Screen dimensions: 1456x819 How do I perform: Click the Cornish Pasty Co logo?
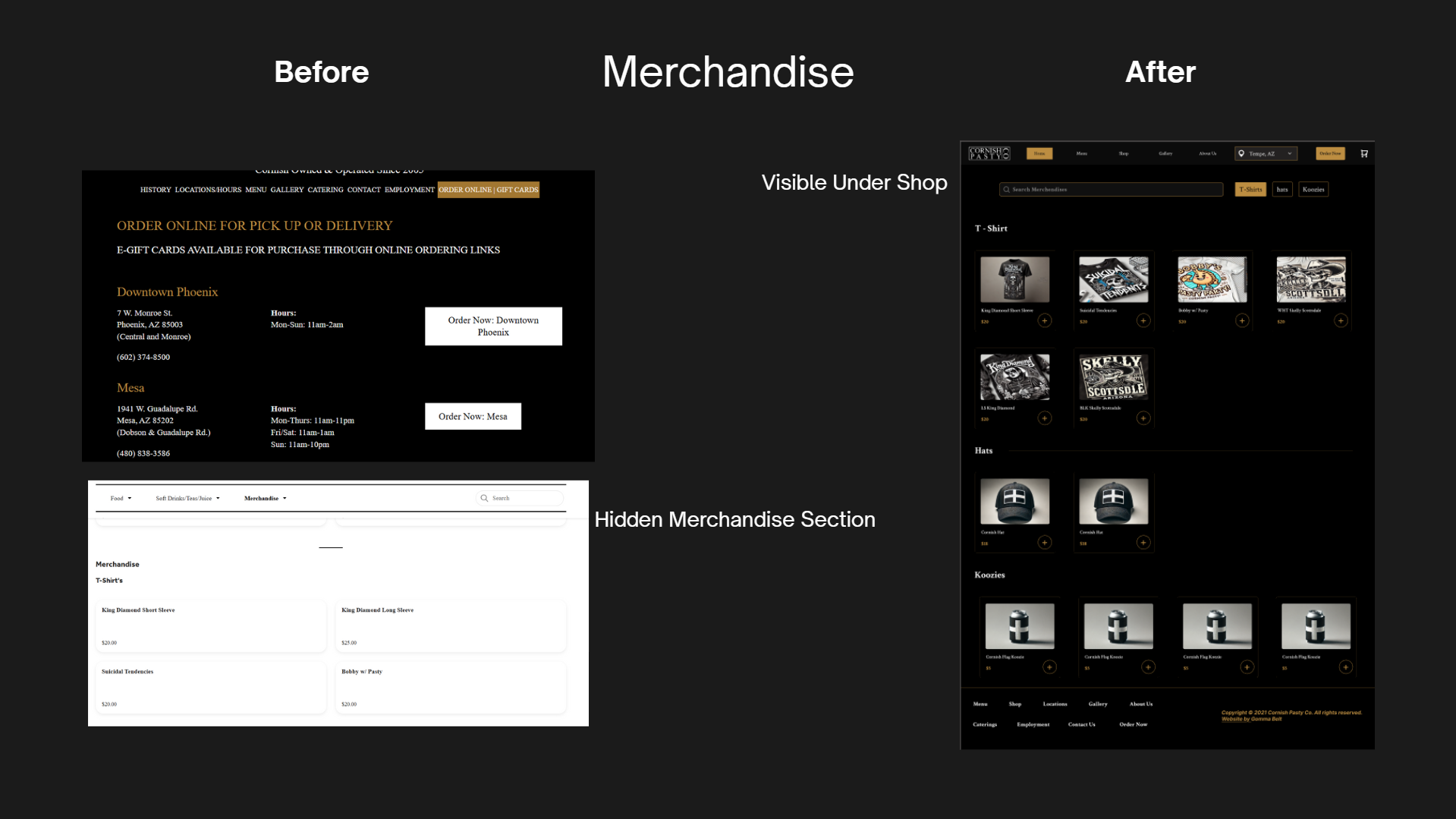click(x=989, y=153)
